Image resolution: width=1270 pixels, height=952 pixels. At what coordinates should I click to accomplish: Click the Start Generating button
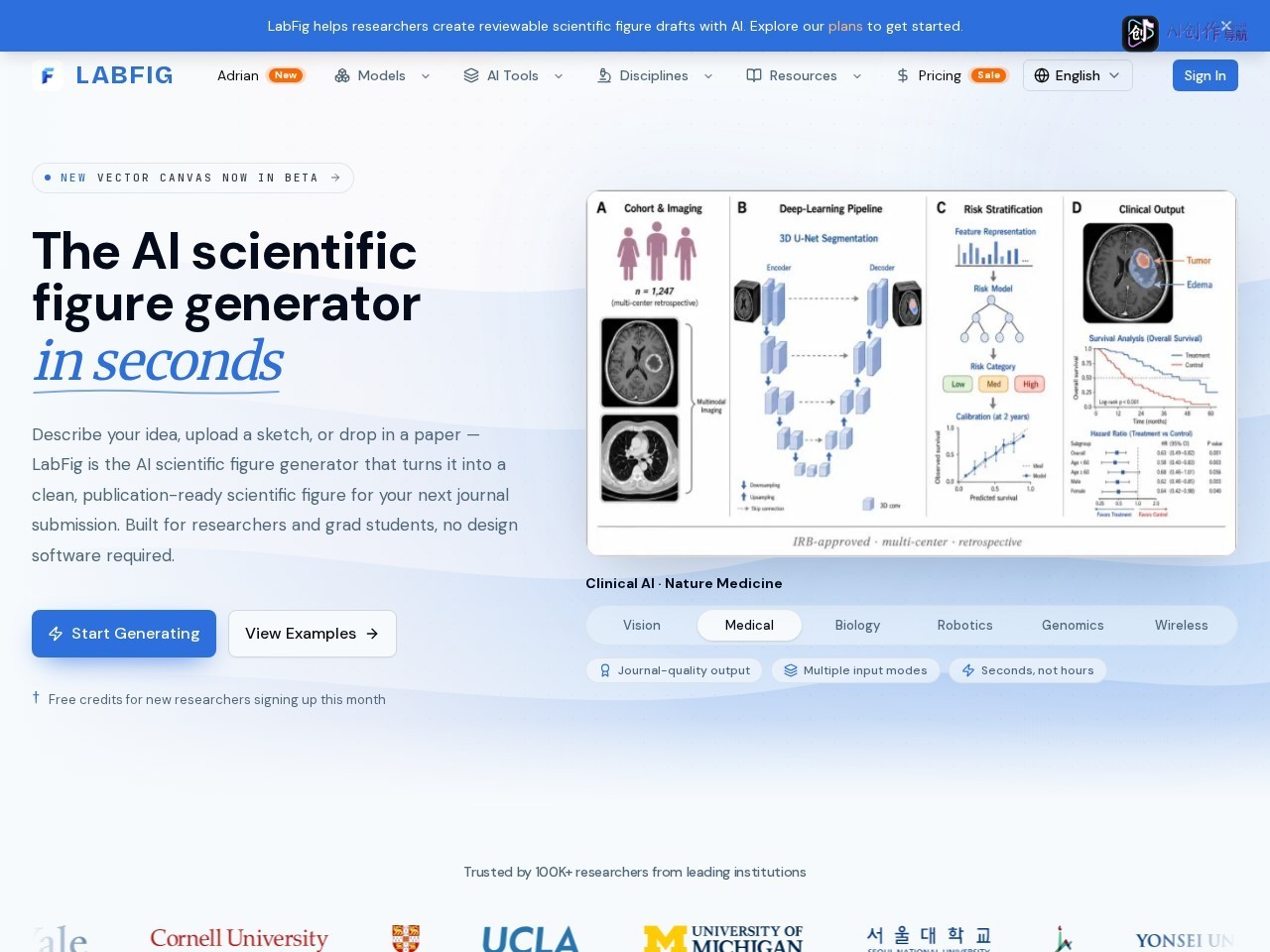[x=124, y=634]
